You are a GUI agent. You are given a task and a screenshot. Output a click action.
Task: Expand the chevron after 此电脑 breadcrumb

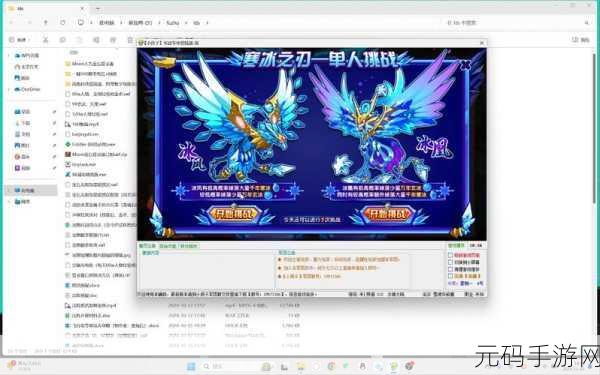[121, 23]
